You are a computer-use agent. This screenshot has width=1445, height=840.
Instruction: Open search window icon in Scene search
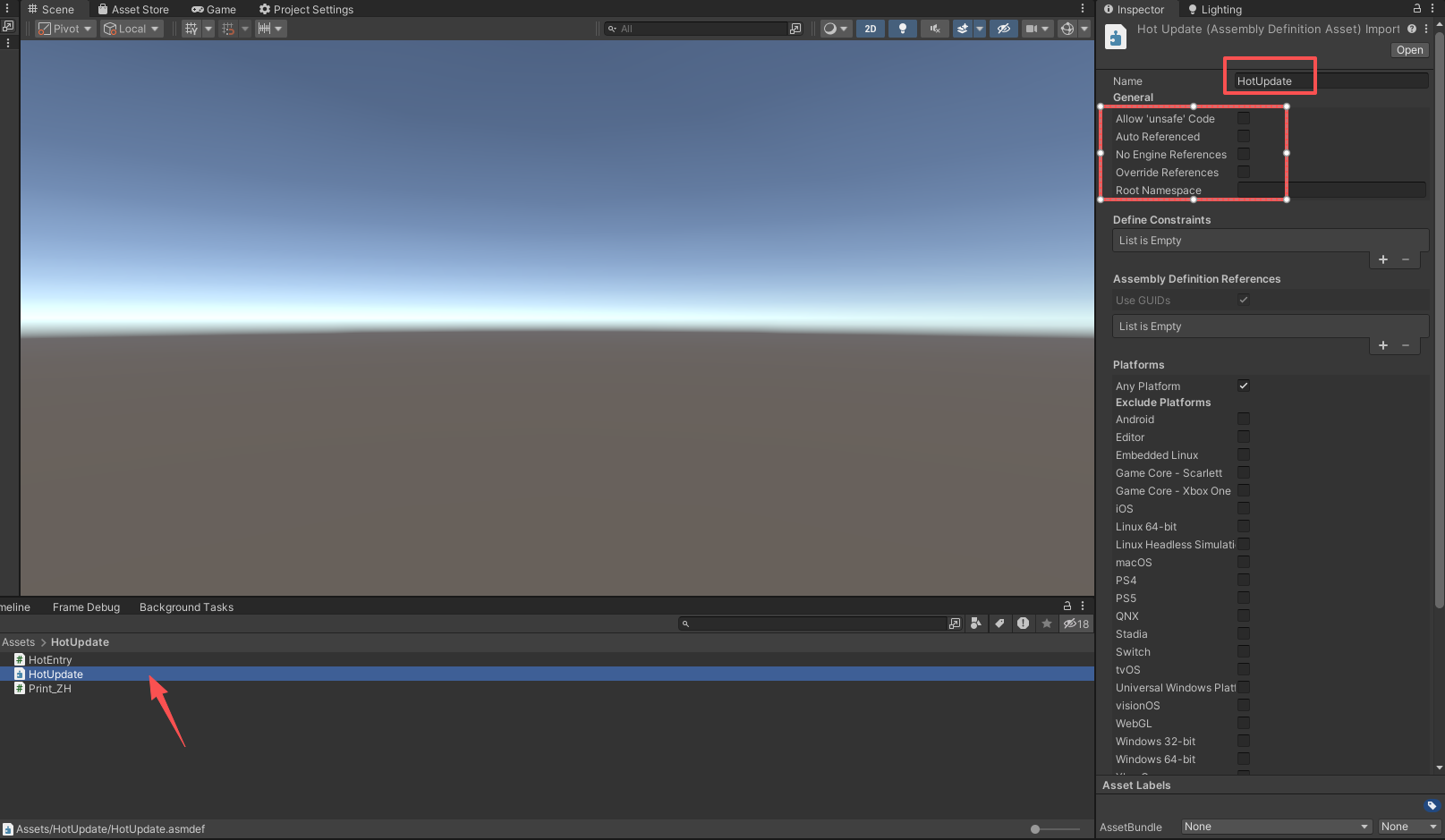[795, 29]
